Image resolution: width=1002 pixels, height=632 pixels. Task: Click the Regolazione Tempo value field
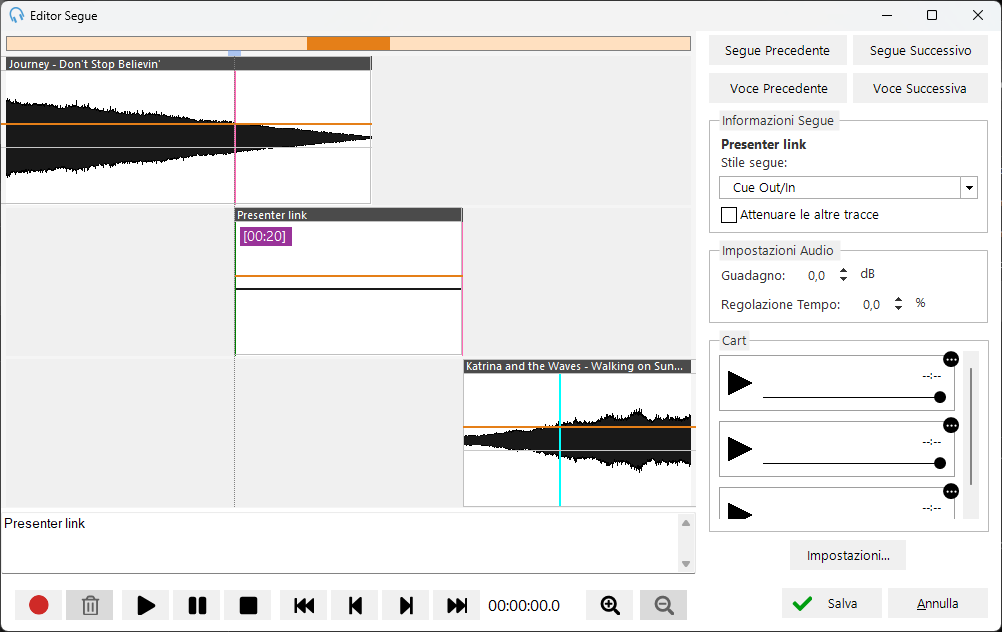click(x=872, y=305)
